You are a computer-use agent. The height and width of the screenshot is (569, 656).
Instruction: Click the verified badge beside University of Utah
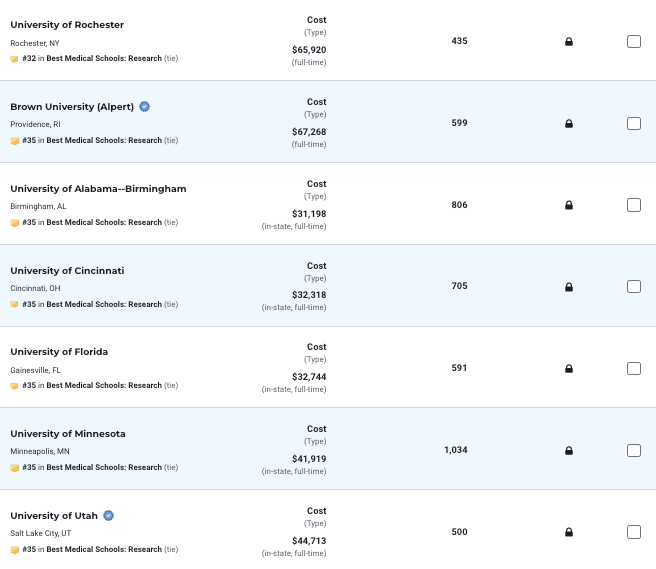point(109,516)
